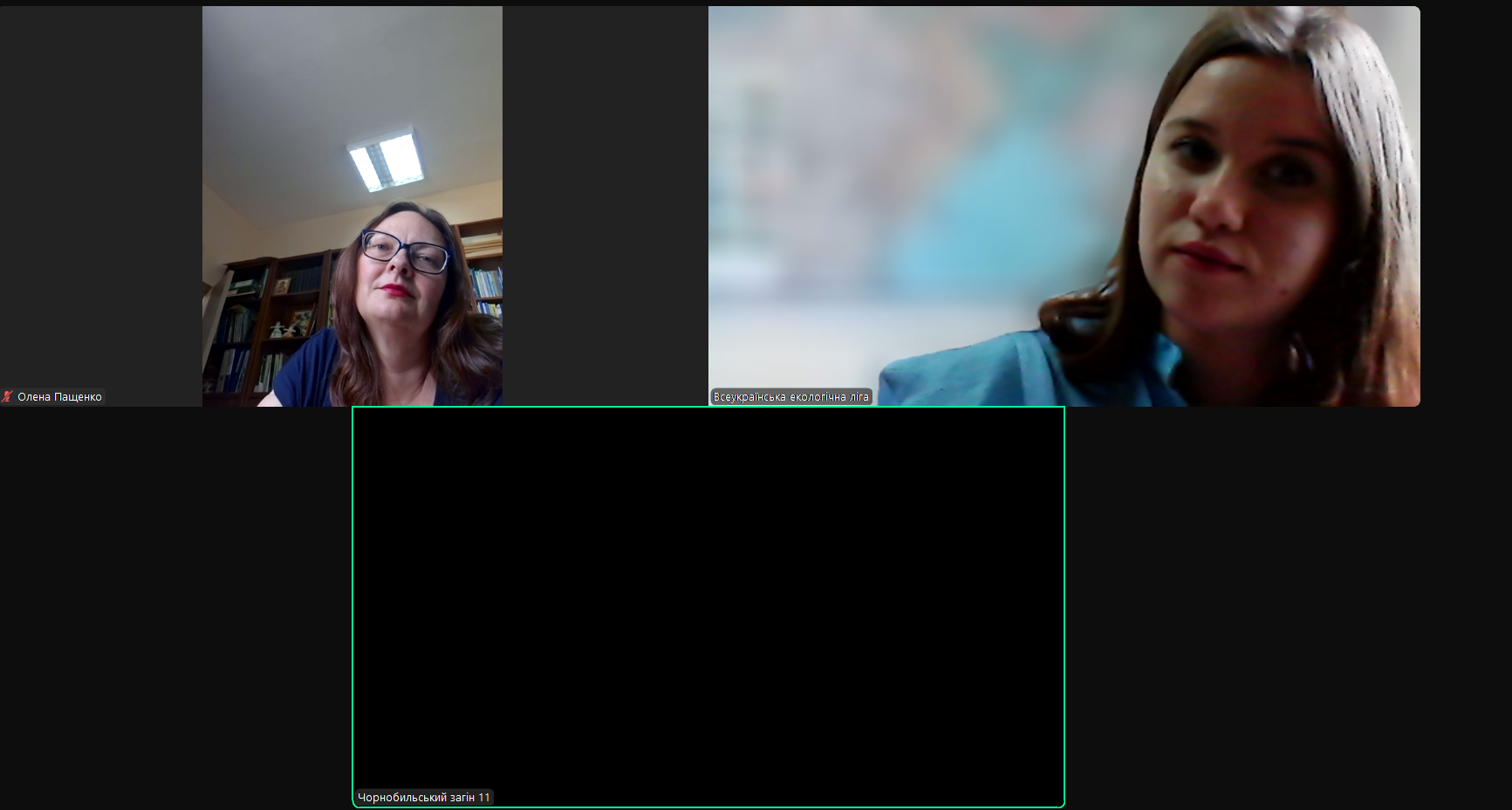Click the muted microphone icon beside Олена Пащенко
This screenshot has width=1512, height=810.
pos(8,396)
